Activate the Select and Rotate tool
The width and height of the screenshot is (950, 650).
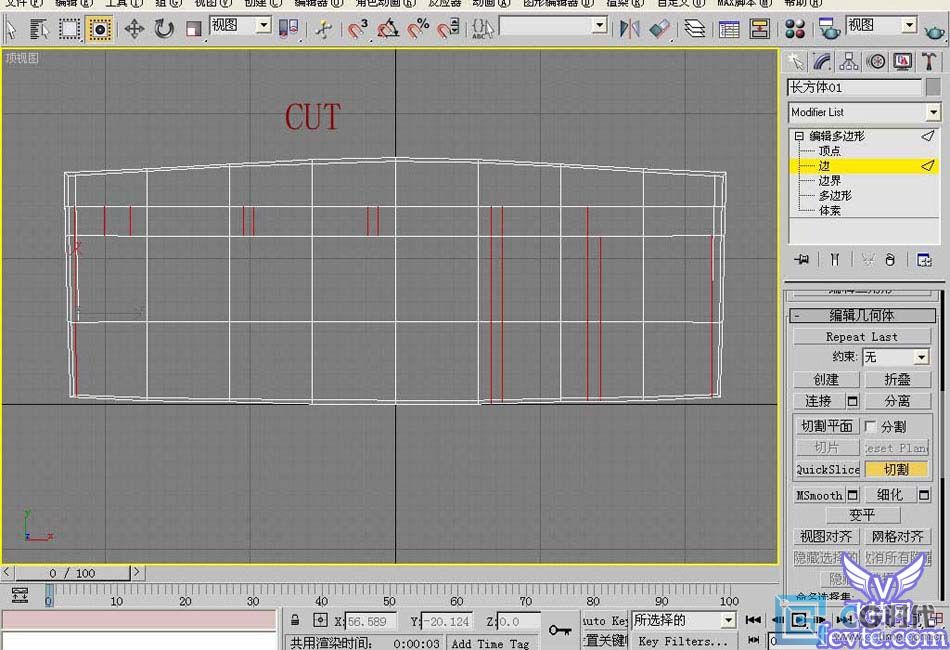pyautogui.click(x=164, y=28)
